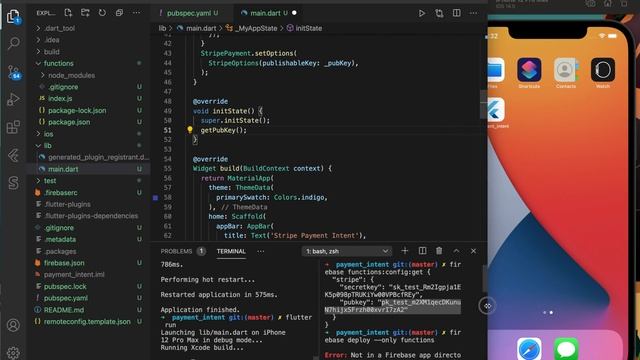Create a new folder in Explorer
Screen dimensions: 640x360
85,13
